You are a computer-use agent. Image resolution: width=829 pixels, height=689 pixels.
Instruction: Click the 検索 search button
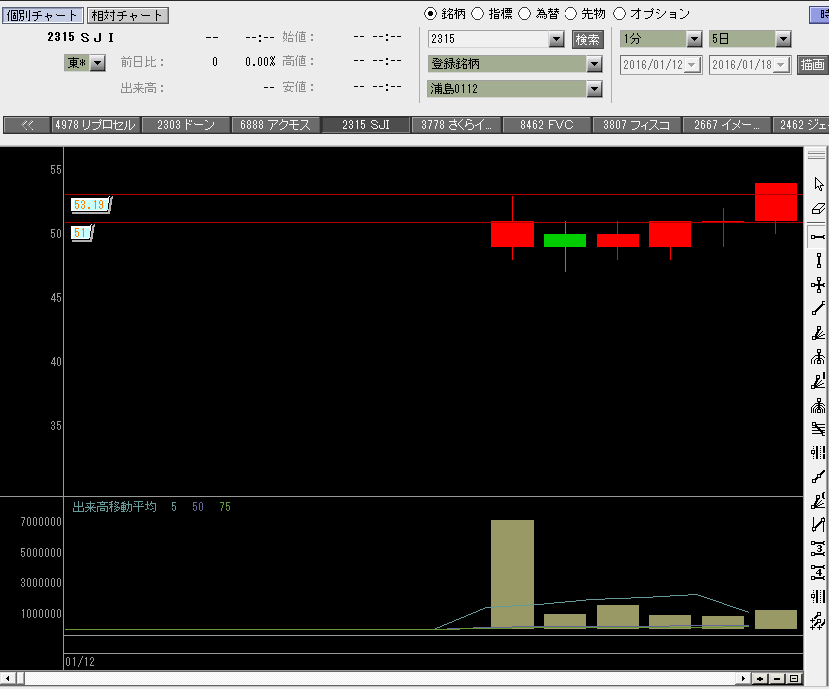pyautogui.click(x=587, y=39)
